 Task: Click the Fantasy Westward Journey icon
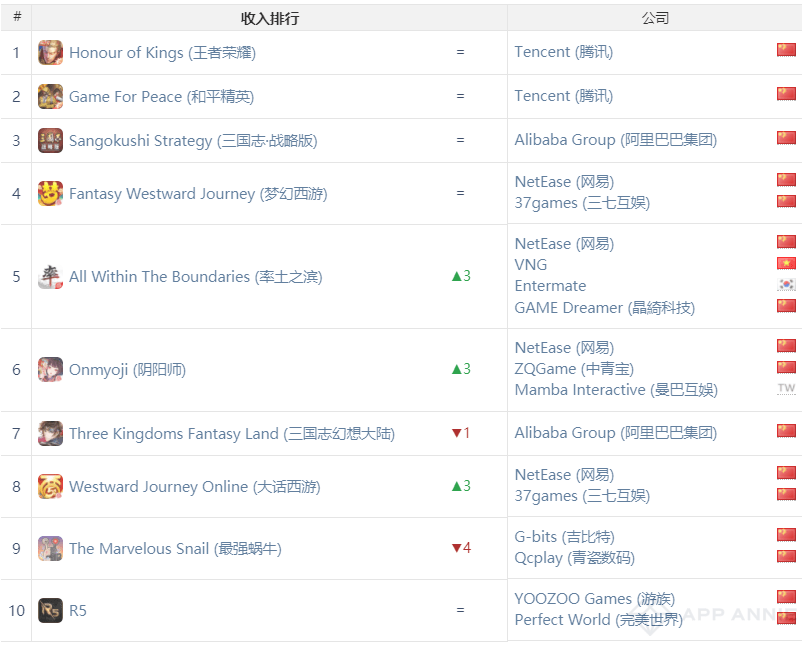coord(50,193)
